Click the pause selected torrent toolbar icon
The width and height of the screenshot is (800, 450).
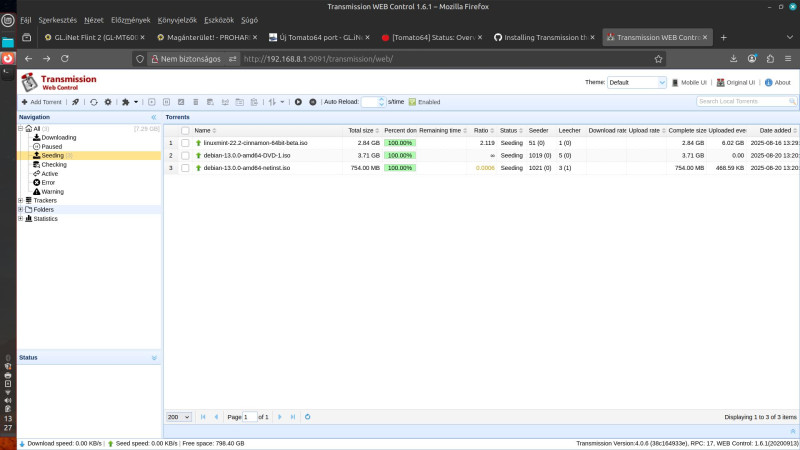click(x=166, y=102)
